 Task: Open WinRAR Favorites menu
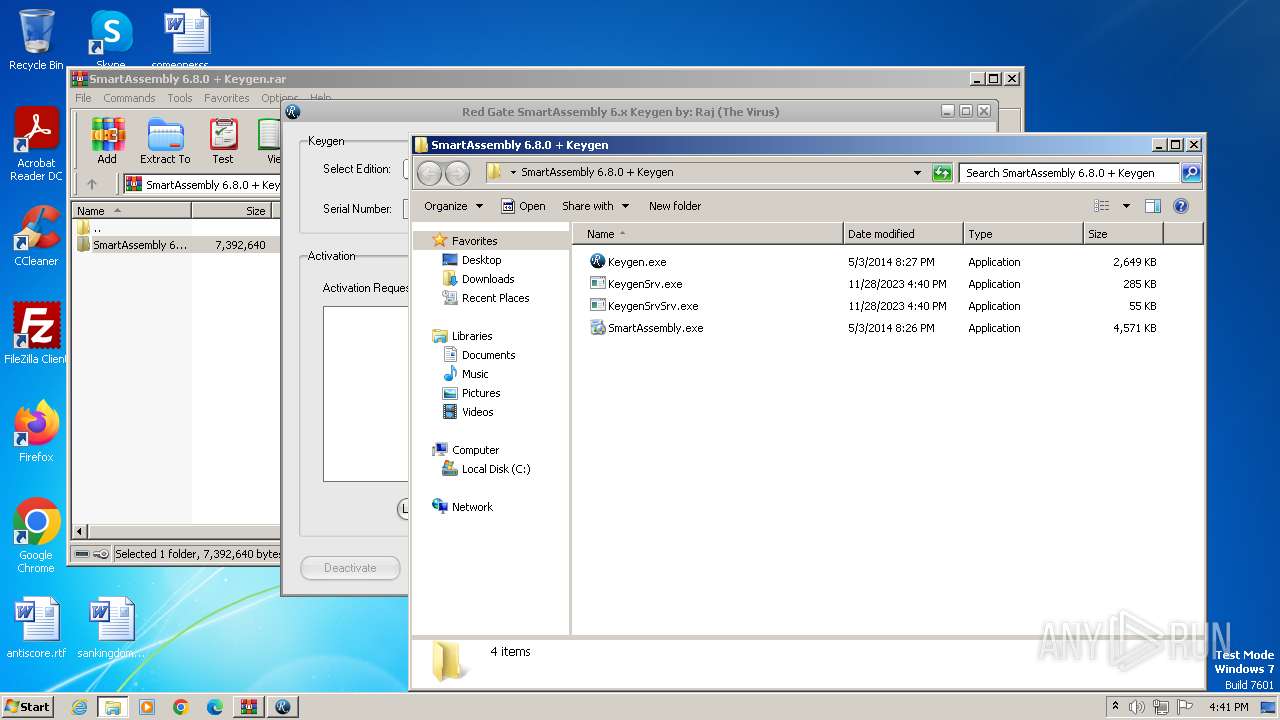[227, 98]
